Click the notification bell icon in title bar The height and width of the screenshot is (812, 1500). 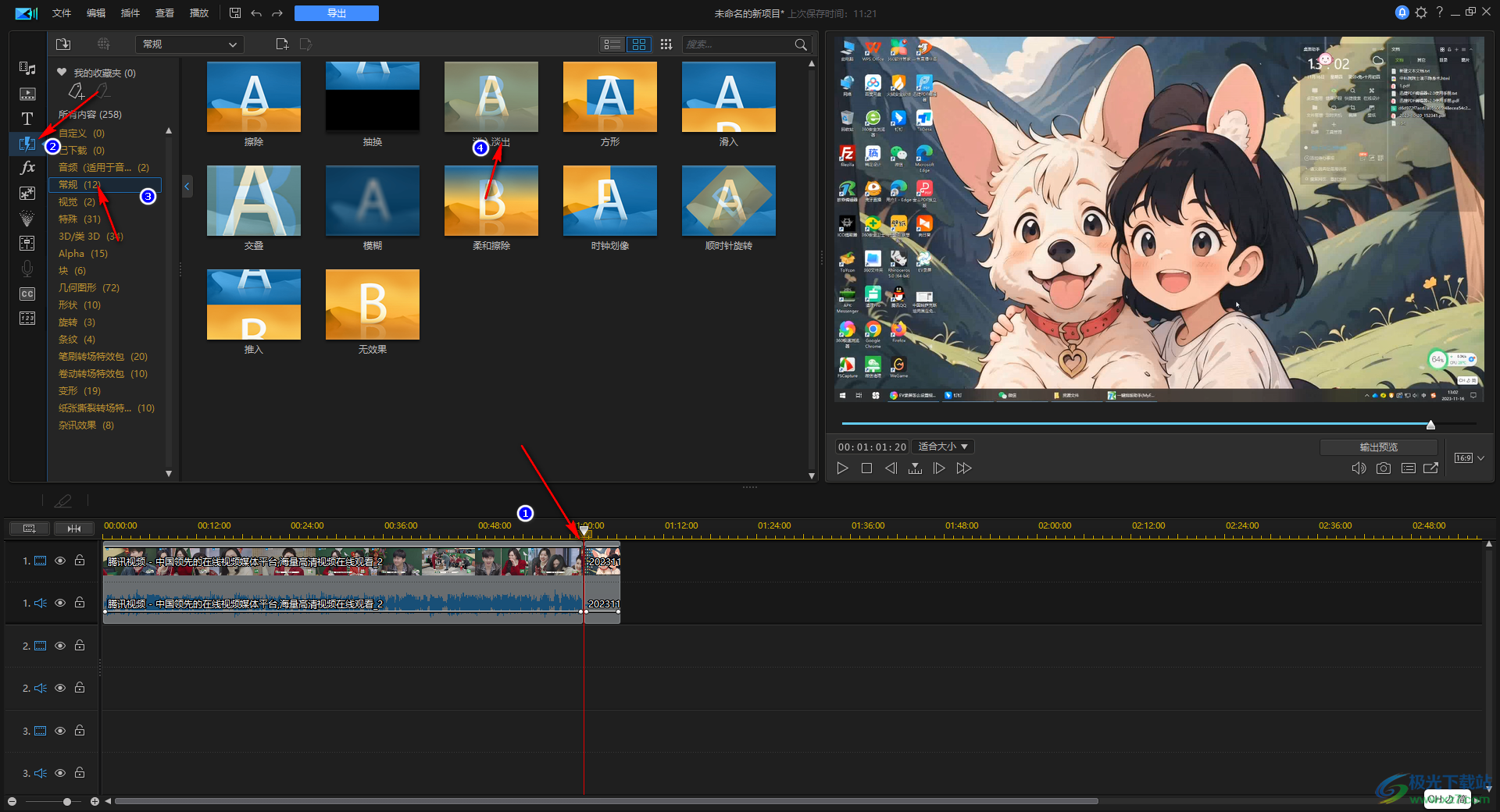point(1402,12)
